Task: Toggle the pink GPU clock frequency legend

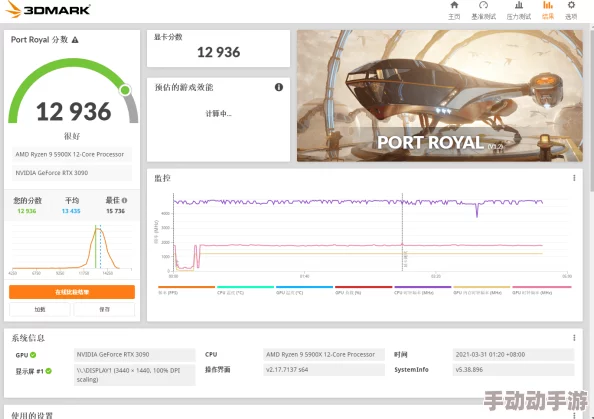Action: click(542, 290)
